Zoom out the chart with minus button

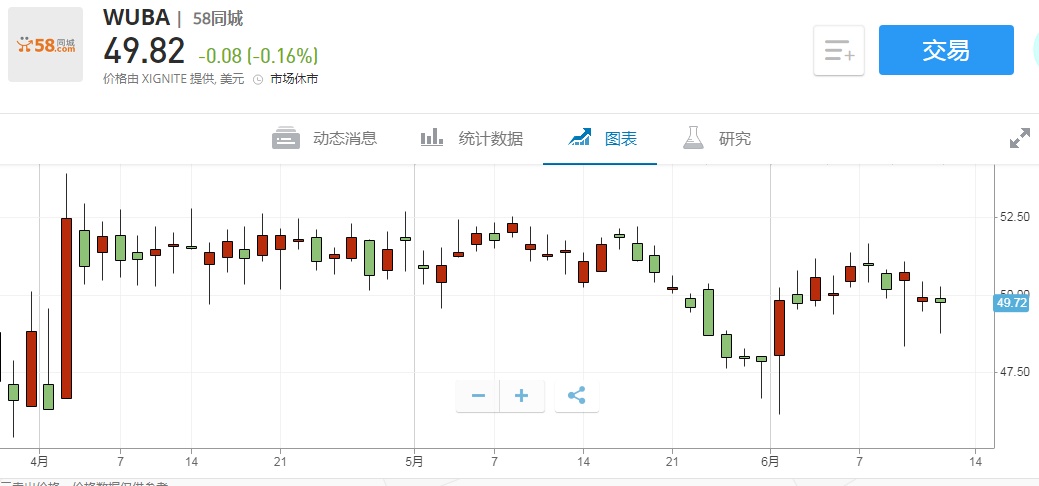point(478,396)
